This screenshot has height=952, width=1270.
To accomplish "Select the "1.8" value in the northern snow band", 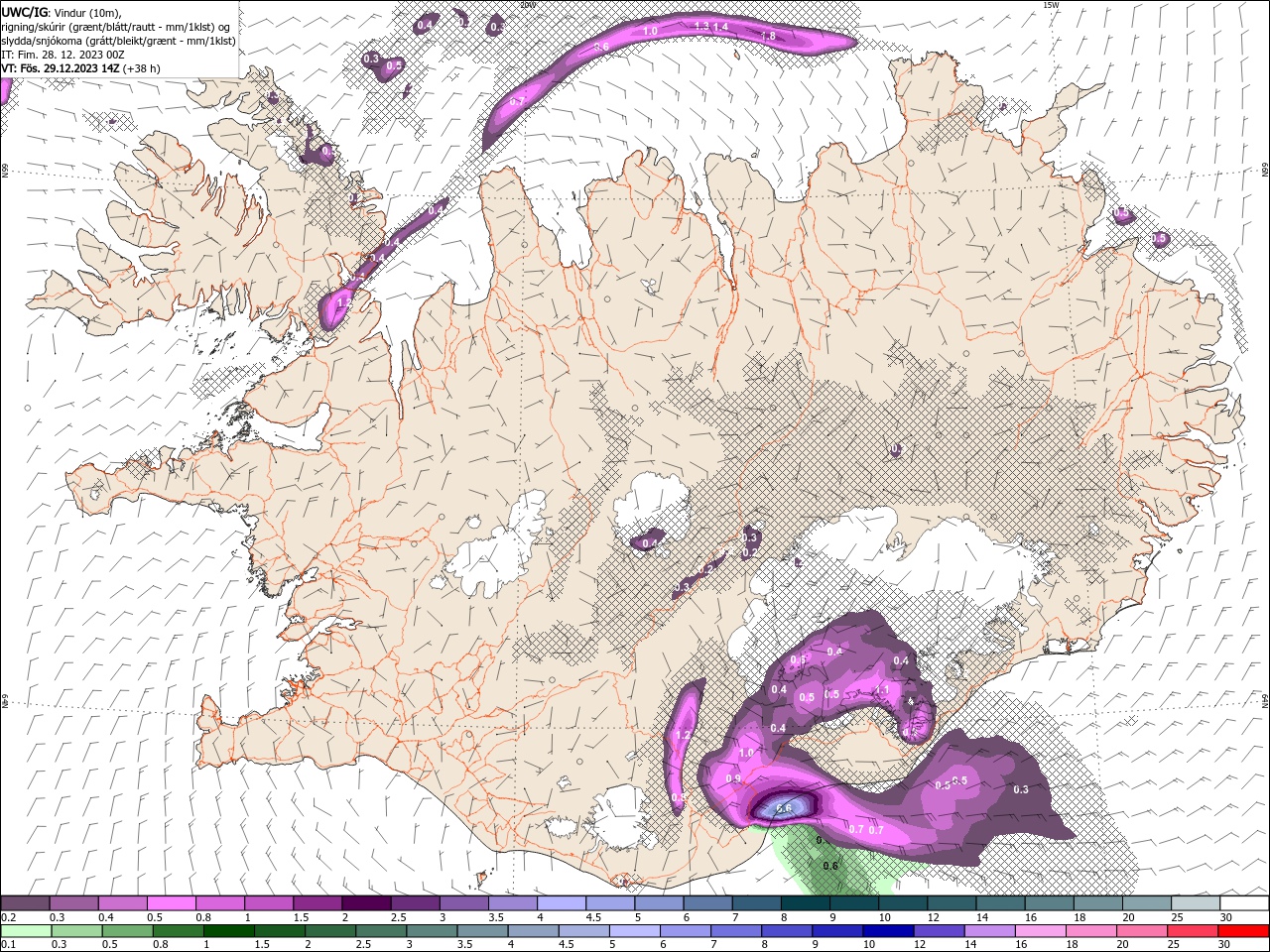I will click(x=768, y=36).
